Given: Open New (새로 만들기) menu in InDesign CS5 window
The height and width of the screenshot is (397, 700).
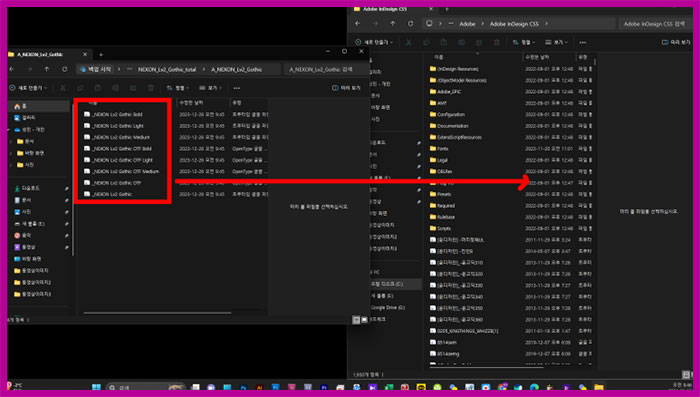Looking at the screenshot, I should pyautogui.click(x=374, y=42).
